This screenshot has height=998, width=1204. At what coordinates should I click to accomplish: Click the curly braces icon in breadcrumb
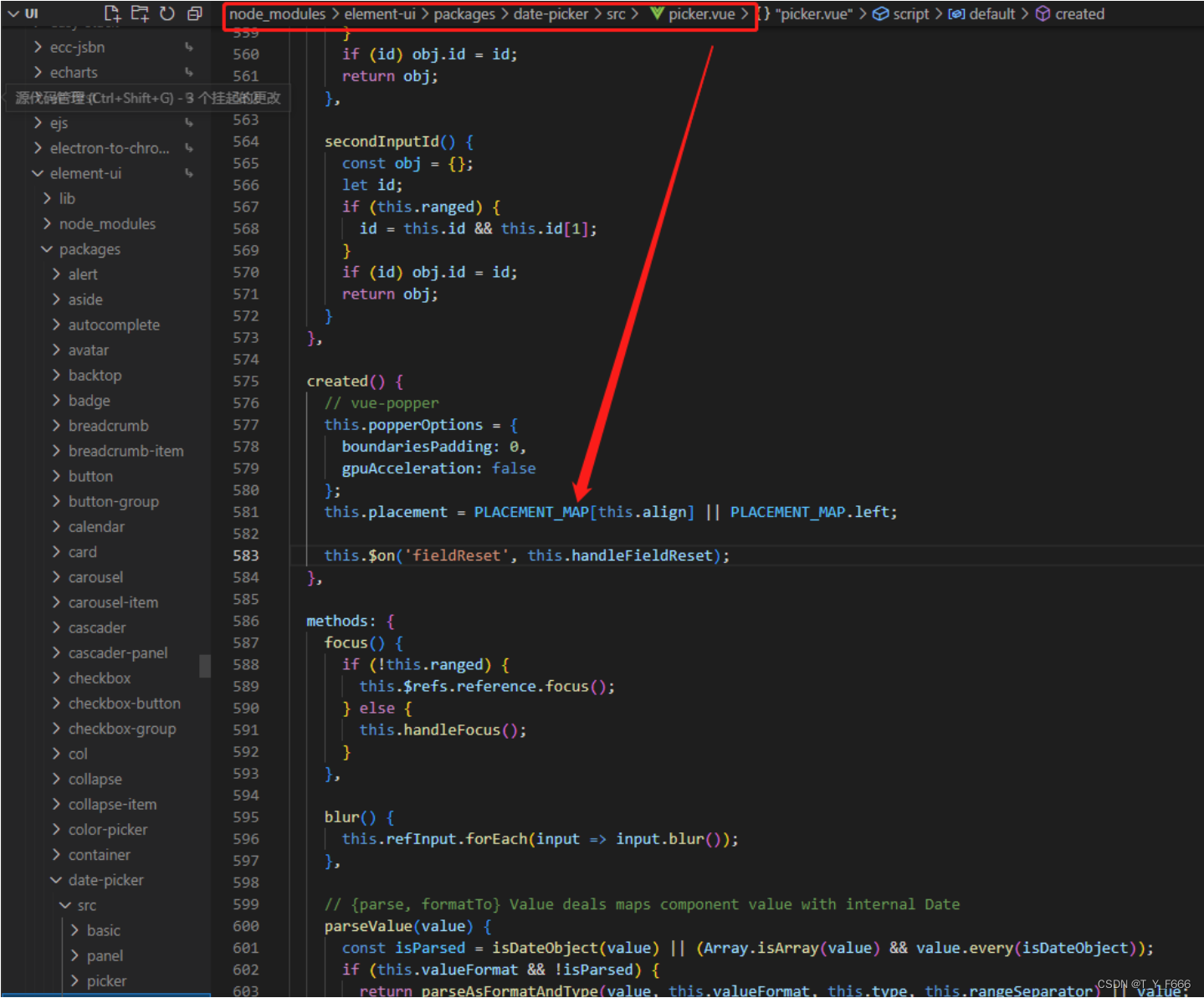pyautogui.click(x=764, y=13)
